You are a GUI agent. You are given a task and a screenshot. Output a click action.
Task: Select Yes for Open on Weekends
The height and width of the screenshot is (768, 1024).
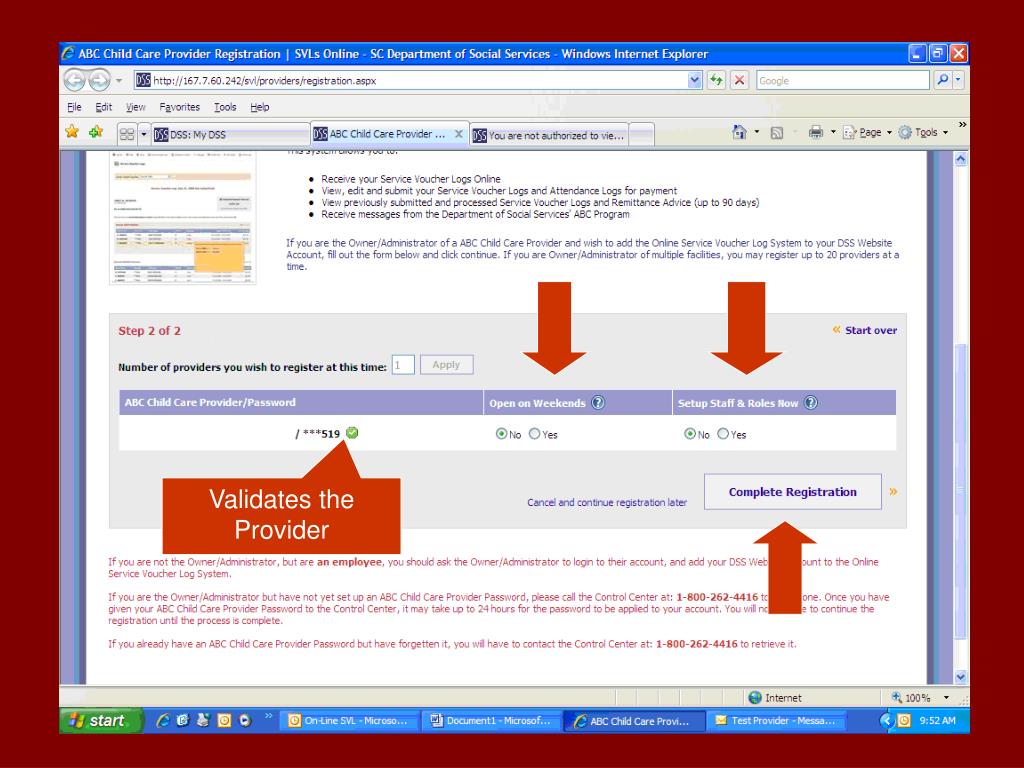tap(534, 434)
